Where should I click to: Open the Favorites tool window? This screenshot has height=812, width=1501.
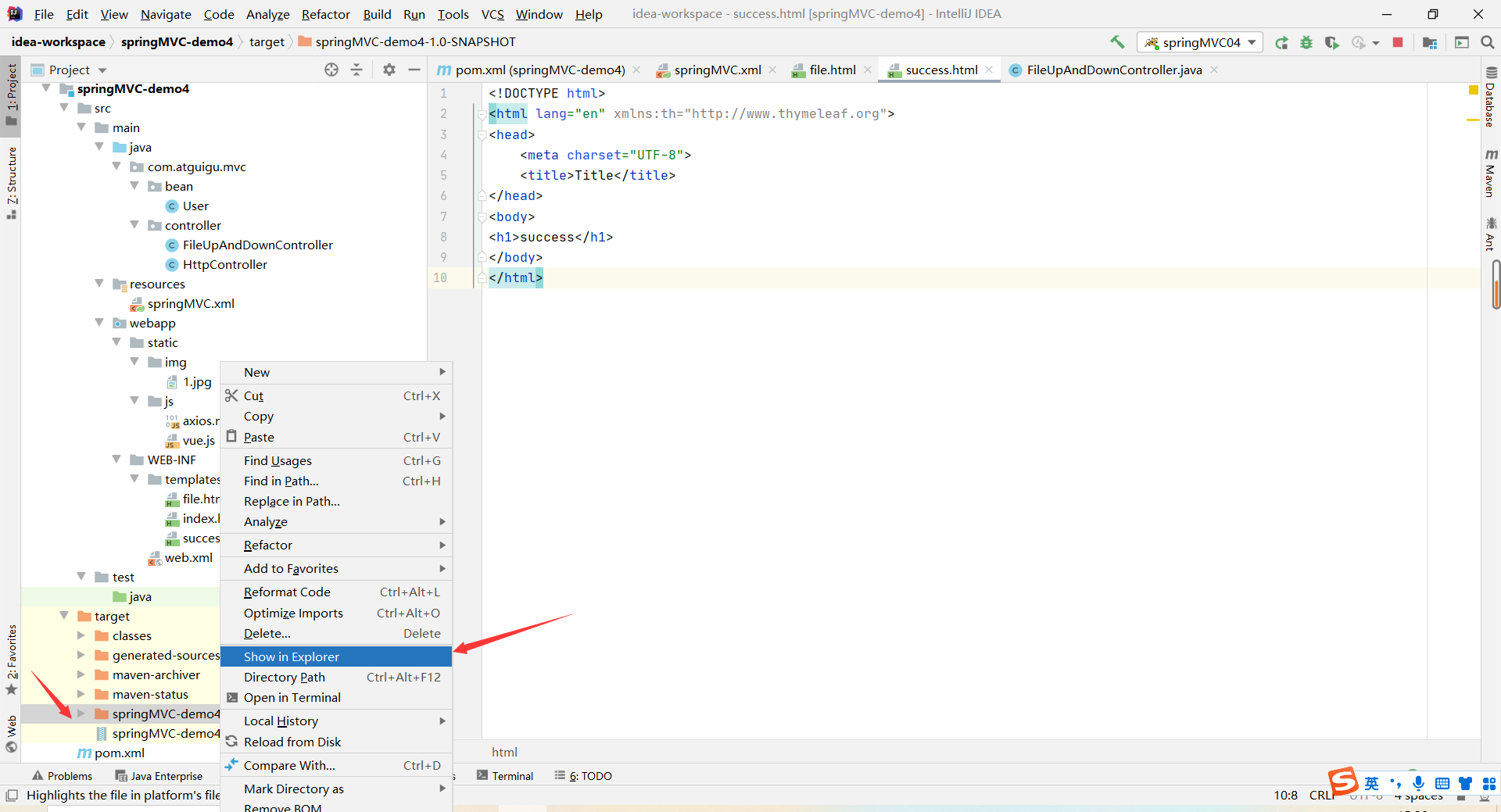(11, 660)
